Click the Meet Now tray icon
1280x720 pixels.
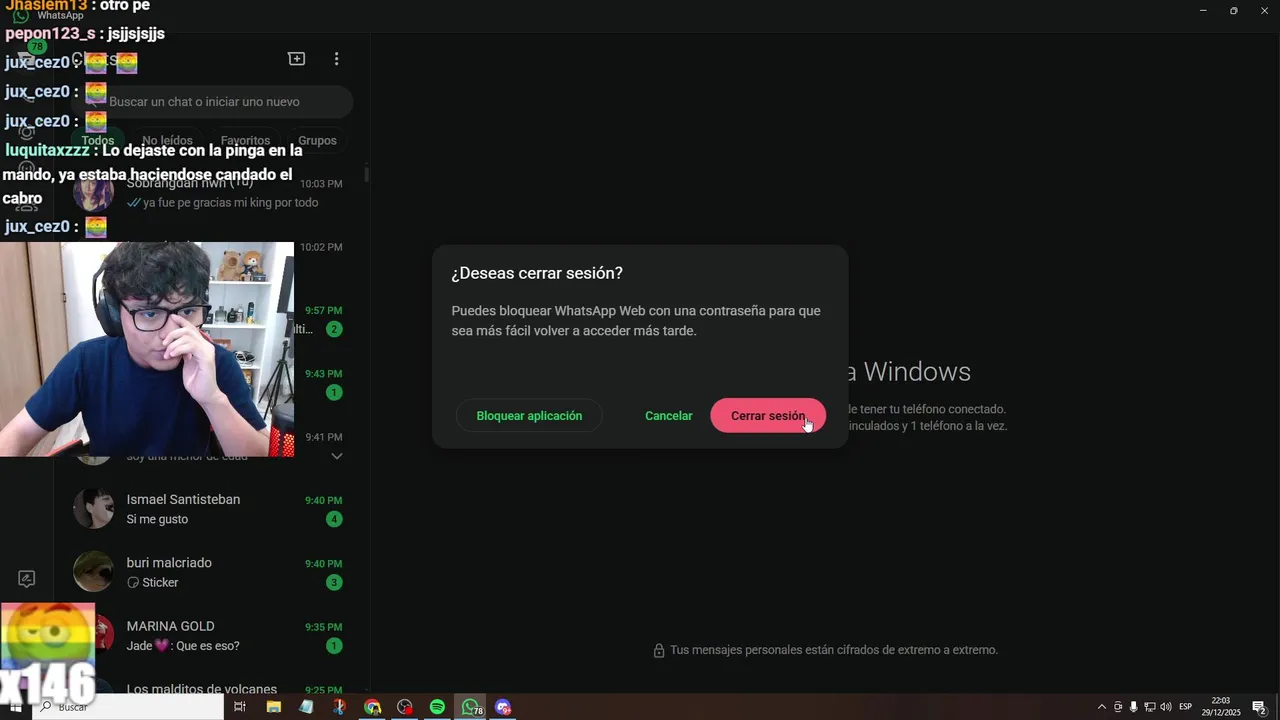pyautogui.click(x=1118, y=707)
